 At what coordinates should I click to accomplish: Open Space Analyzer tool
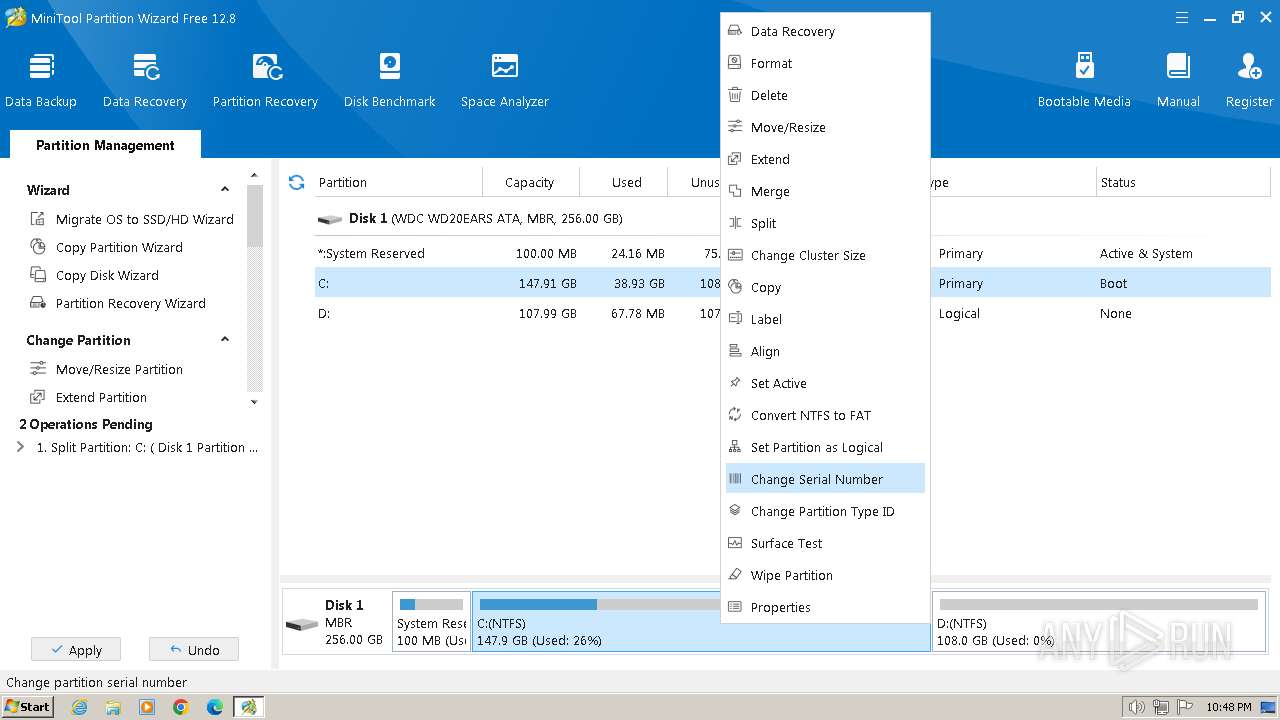pos(504,80)
